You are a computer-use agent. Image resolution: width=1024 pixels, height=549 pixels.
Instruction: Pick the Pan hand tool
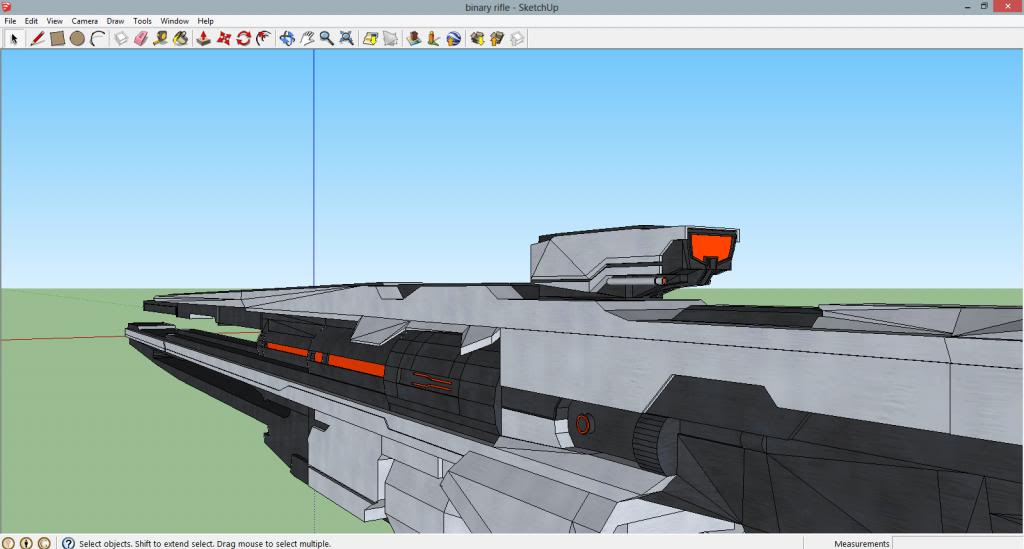pos(307,39)
